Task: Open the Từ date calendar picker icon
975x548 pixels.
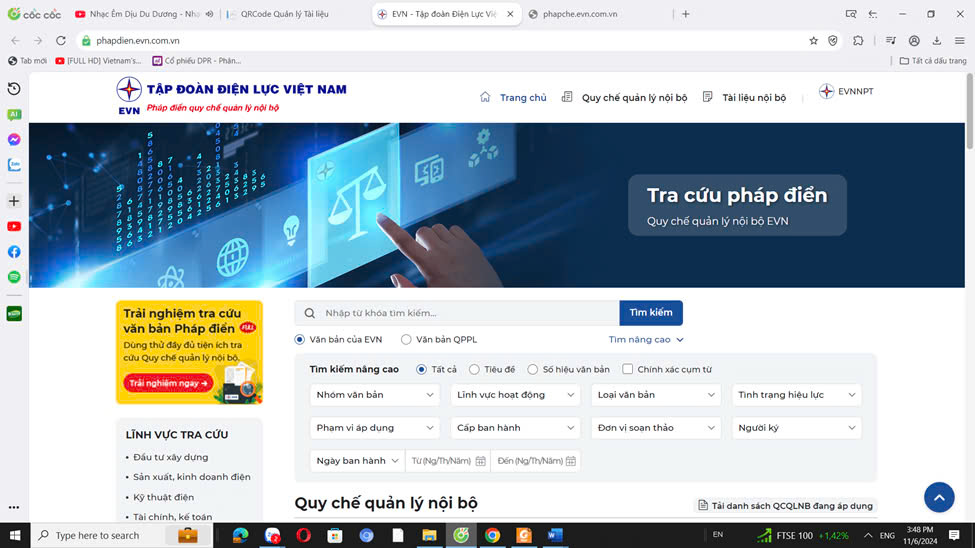Action: [480, 461]
